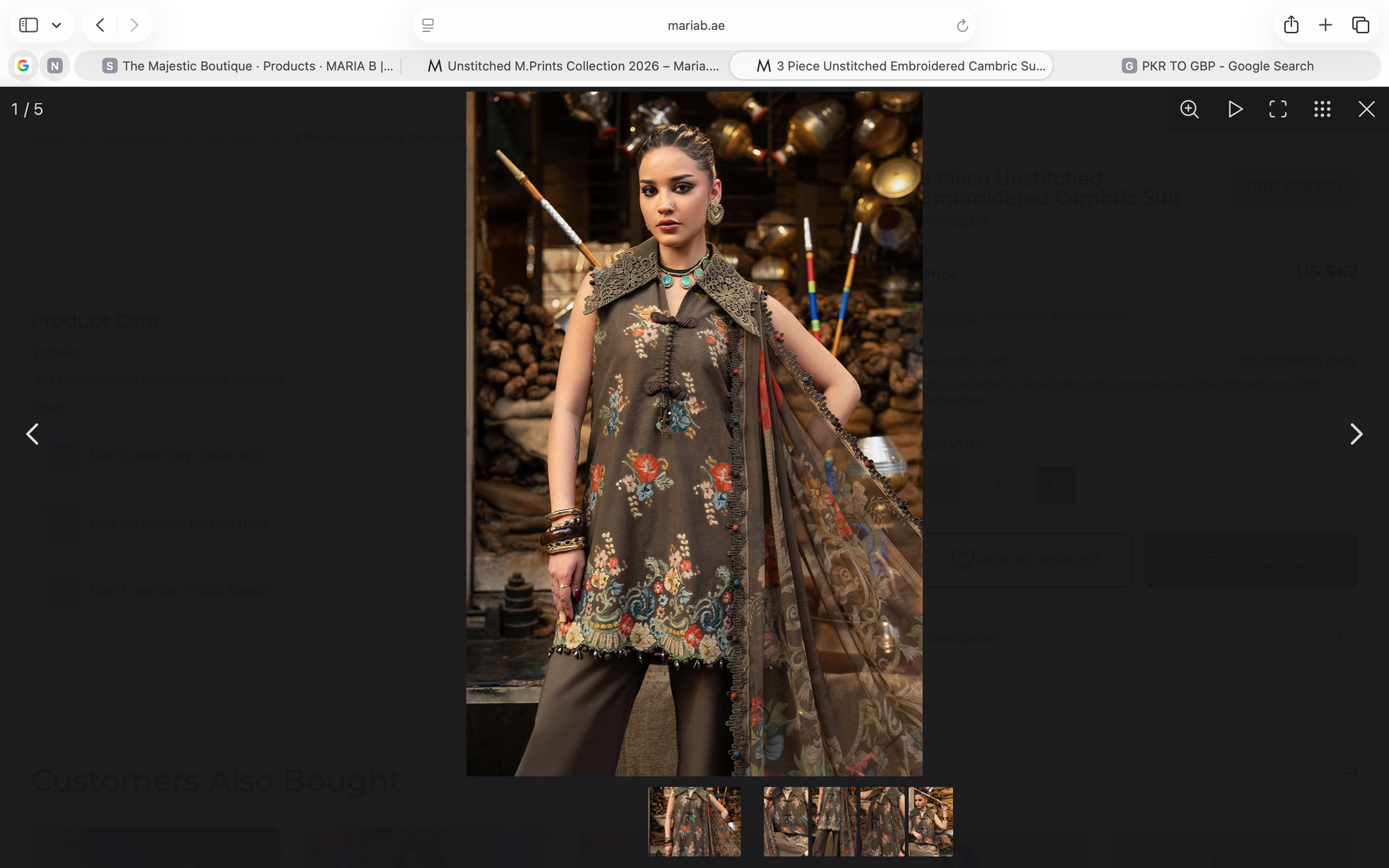Start the lightbox slideshow playback
The height and width of the screenshot is (868, 1389).
point(1234,109)
